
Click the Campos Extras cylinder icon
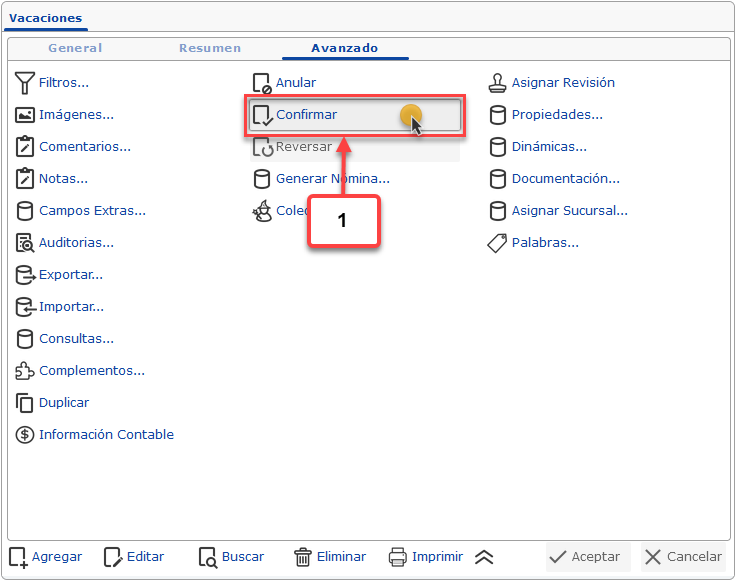click(24, 211)
